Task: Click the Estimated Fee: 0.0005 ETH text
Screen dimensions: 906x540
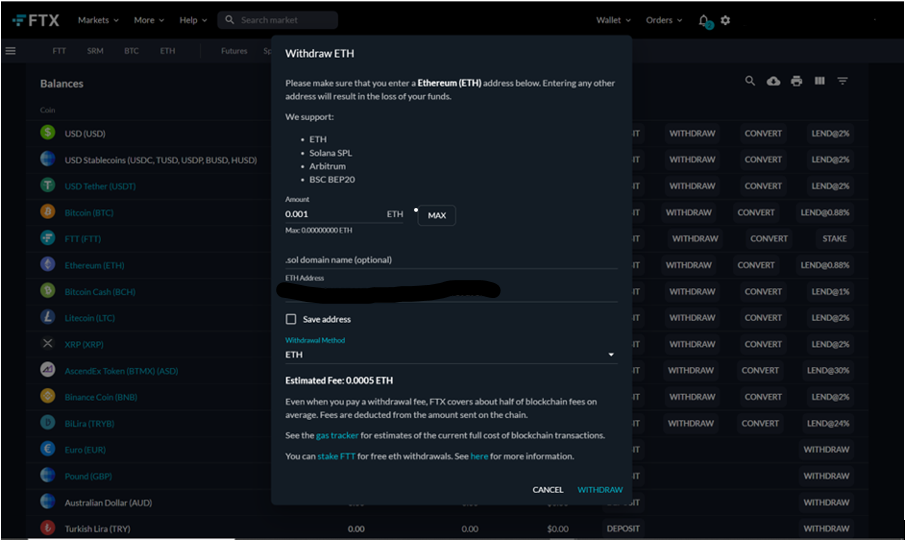Action: [x=339, y=381]
